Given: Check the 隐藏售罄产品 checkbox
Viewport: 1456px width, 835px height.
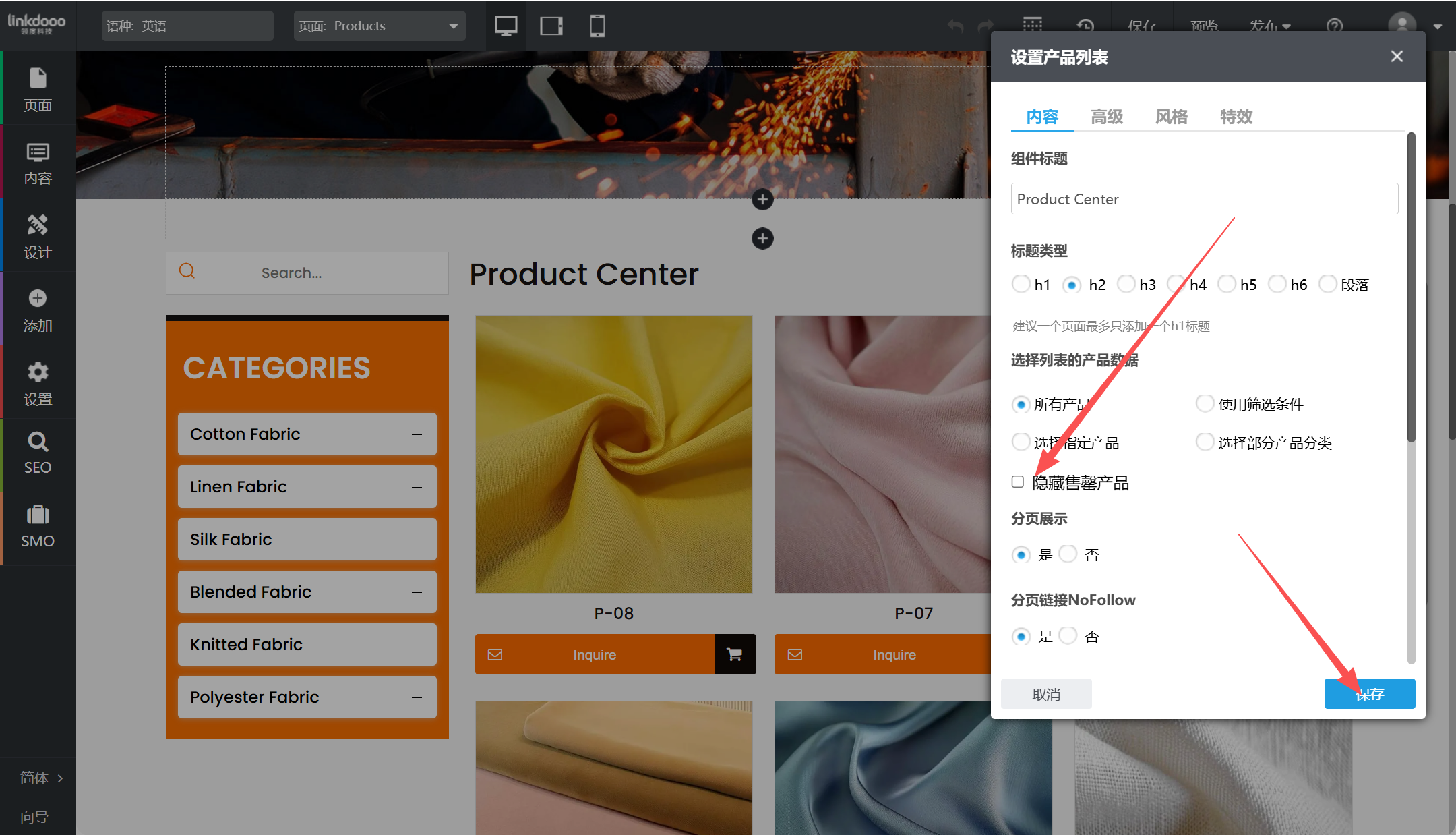Looking at the screenshot, I should 1018,482.
